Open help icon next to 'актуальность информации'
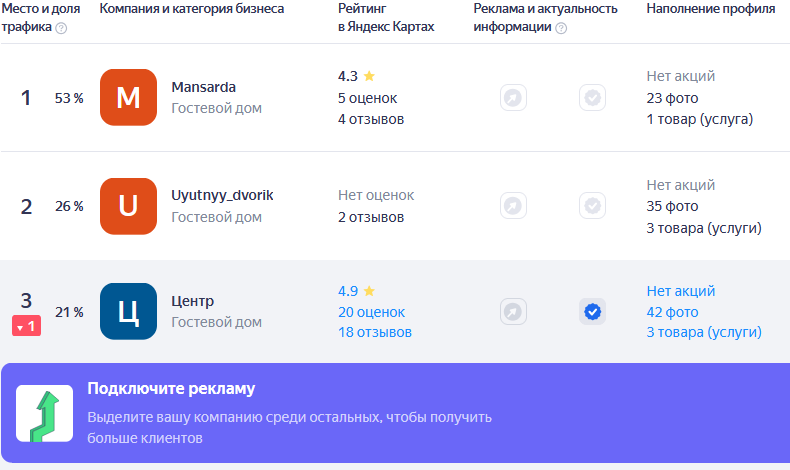Screen dimensions: 790x470 click(561, 28)
